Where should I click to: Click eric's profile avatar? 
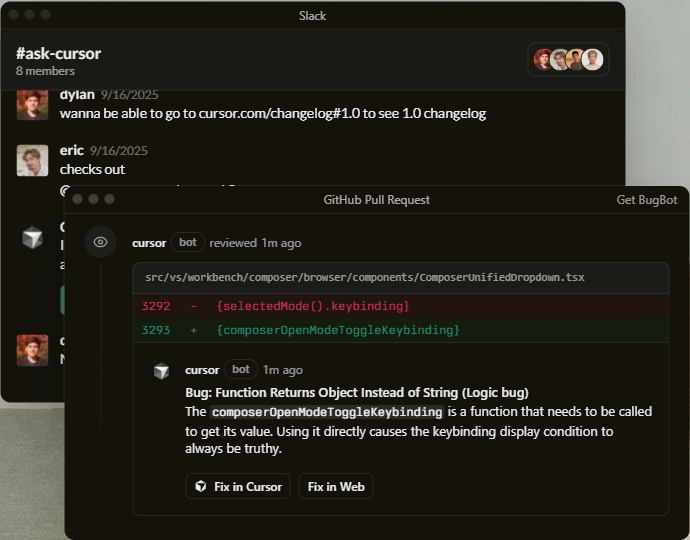33,160
